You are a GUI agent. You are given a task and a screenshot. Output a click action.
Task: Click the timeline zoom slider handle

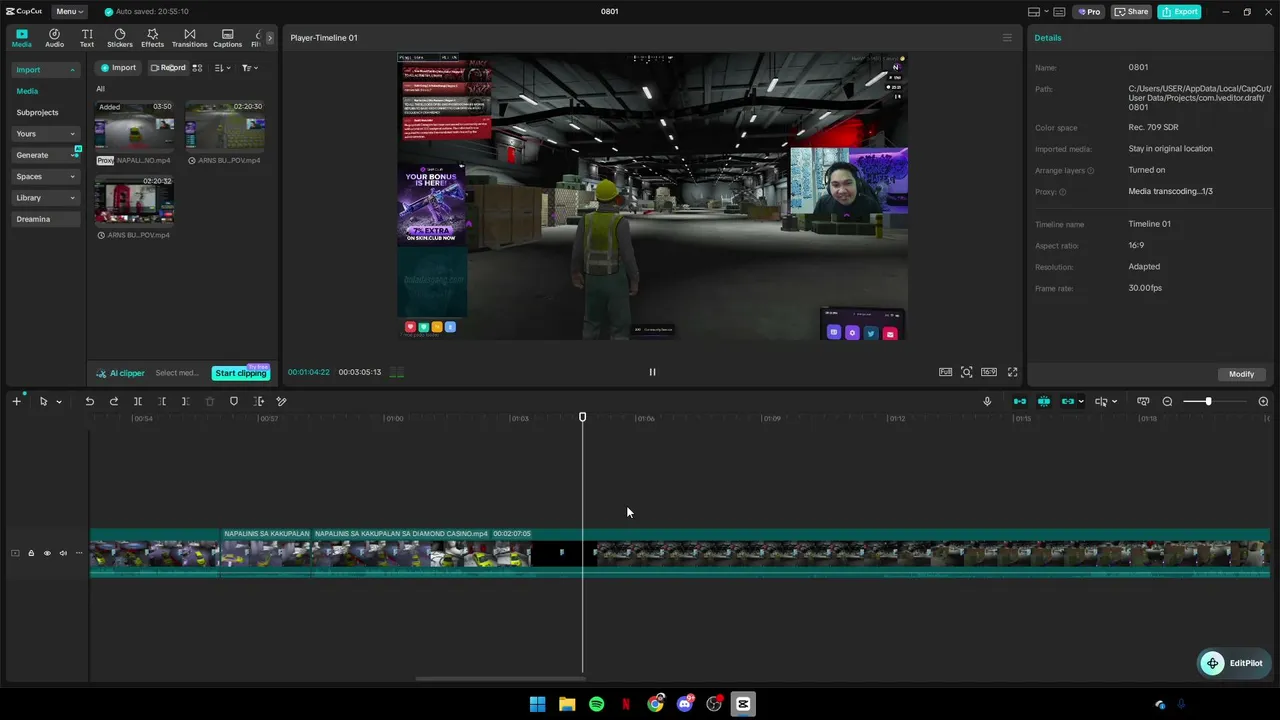click(1208, 401)
